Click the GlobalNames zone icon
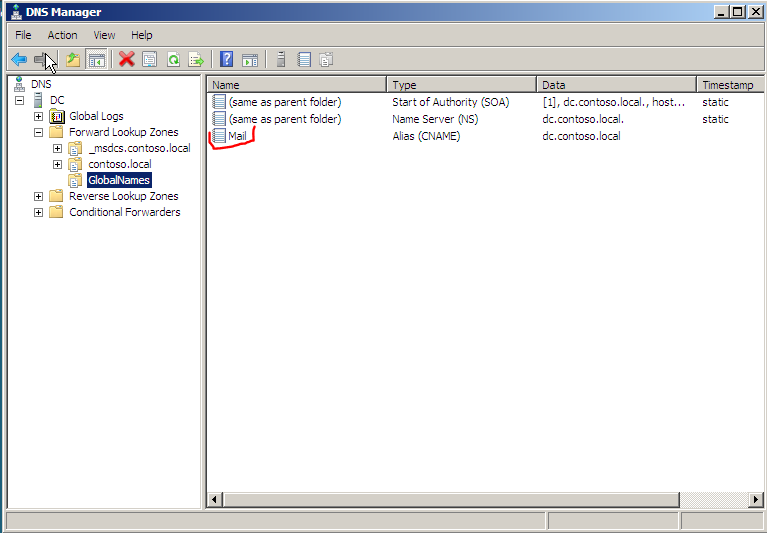Viewport: 767px width, 533px height. coord(75,180)
